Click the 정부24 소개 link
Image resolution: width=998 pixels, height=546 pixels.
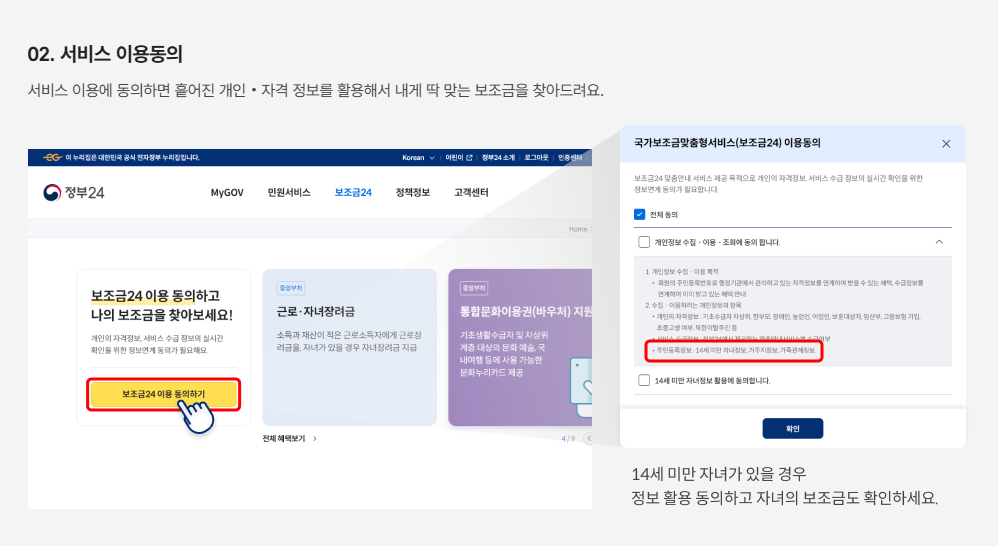(498, 158)
